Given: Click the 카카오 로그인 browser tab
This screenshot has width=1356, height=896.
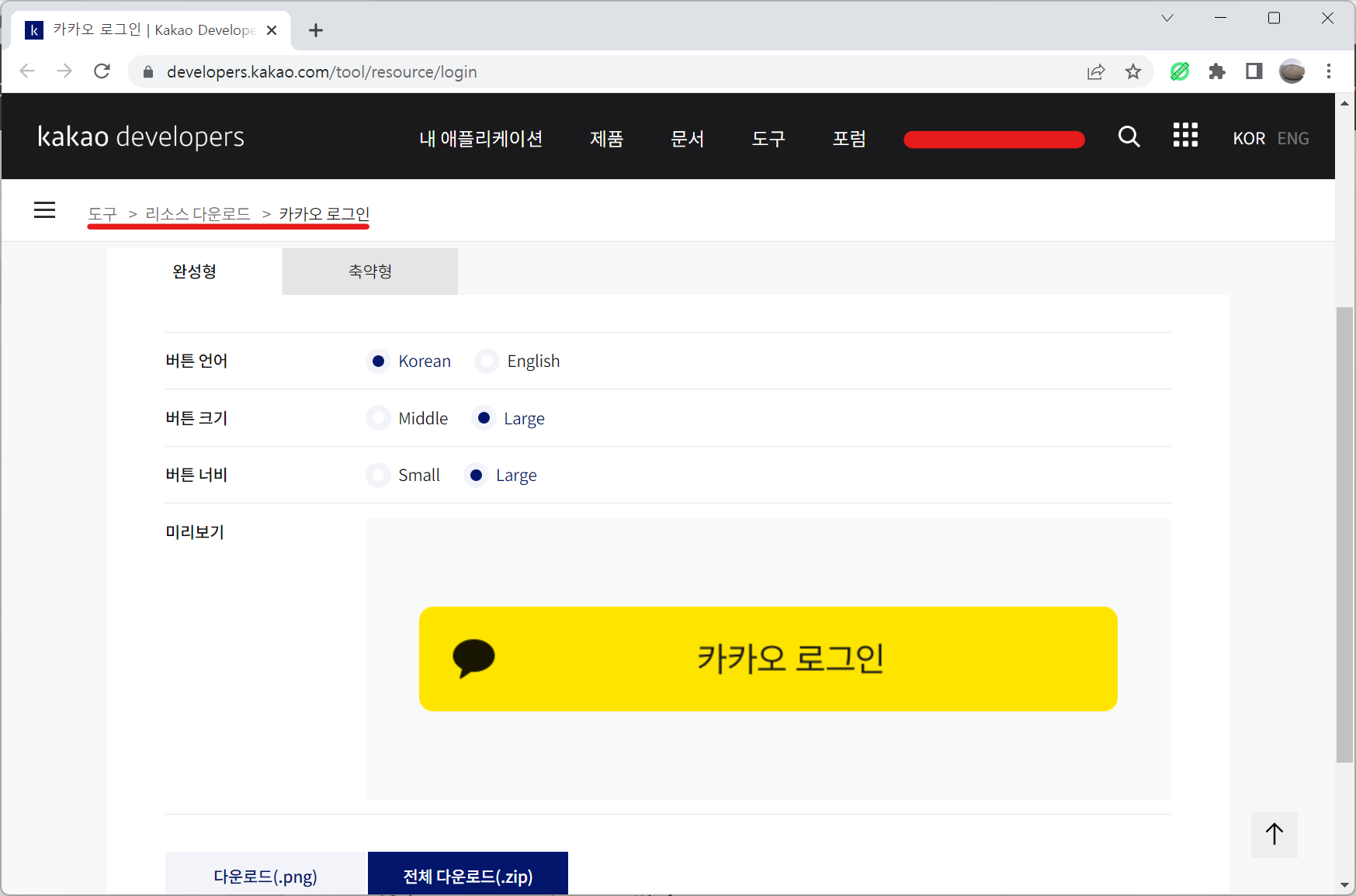Looking at the screenshot, I should click(151, 30).
